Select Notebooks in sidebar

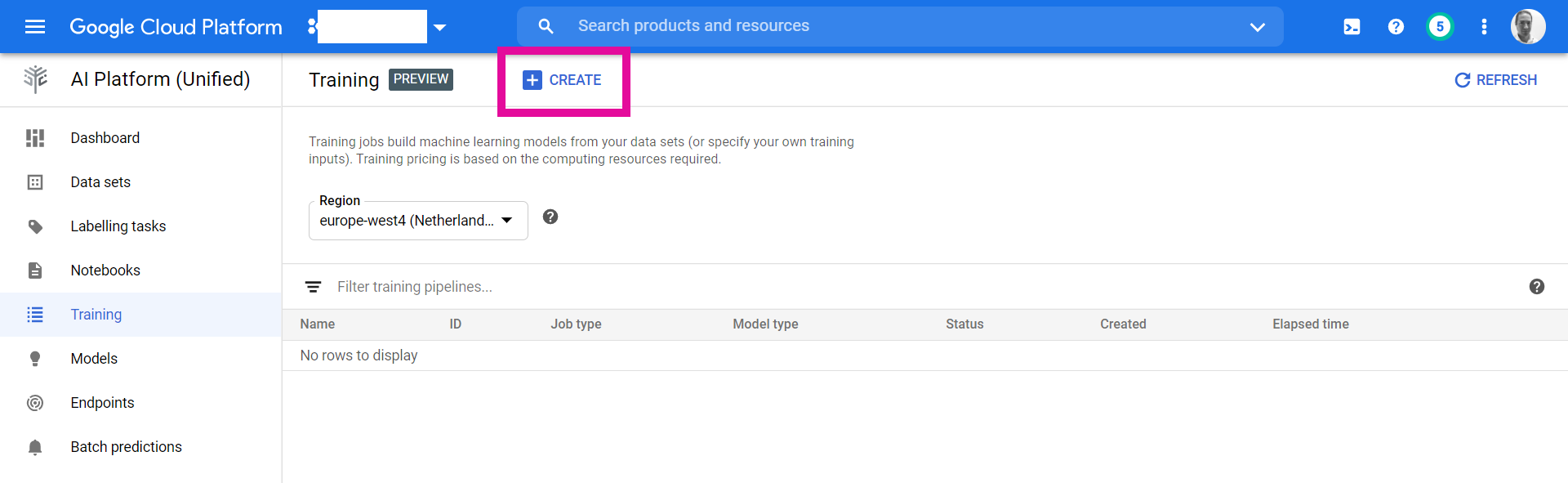point(105,271)
